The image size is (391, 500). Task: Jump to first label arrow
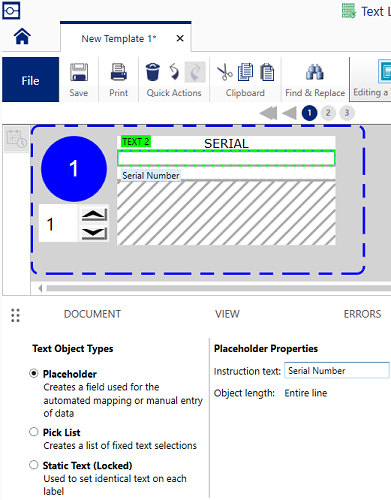pos(268,113)
